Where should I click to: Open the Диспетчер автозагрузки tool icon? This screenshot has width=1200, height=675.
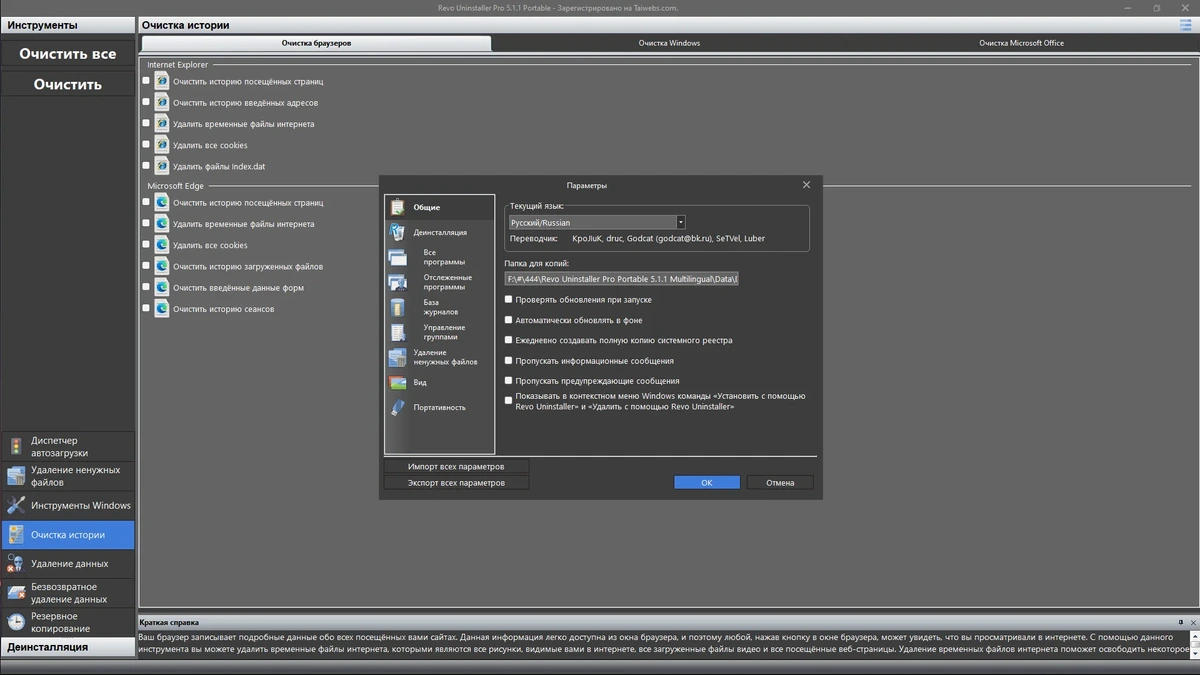pos(16,446)
